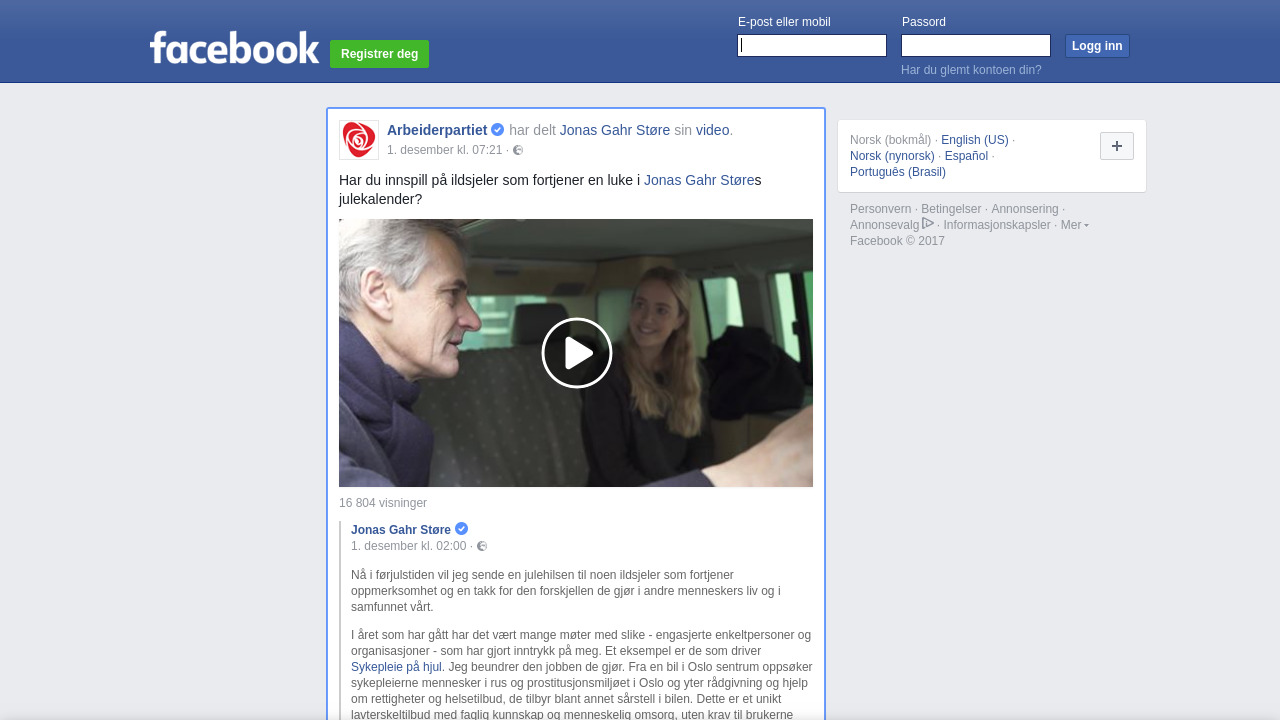This screenshot has height=720, width=1280.
Task: Open the video link in share header
Action: tap(713, 130)
